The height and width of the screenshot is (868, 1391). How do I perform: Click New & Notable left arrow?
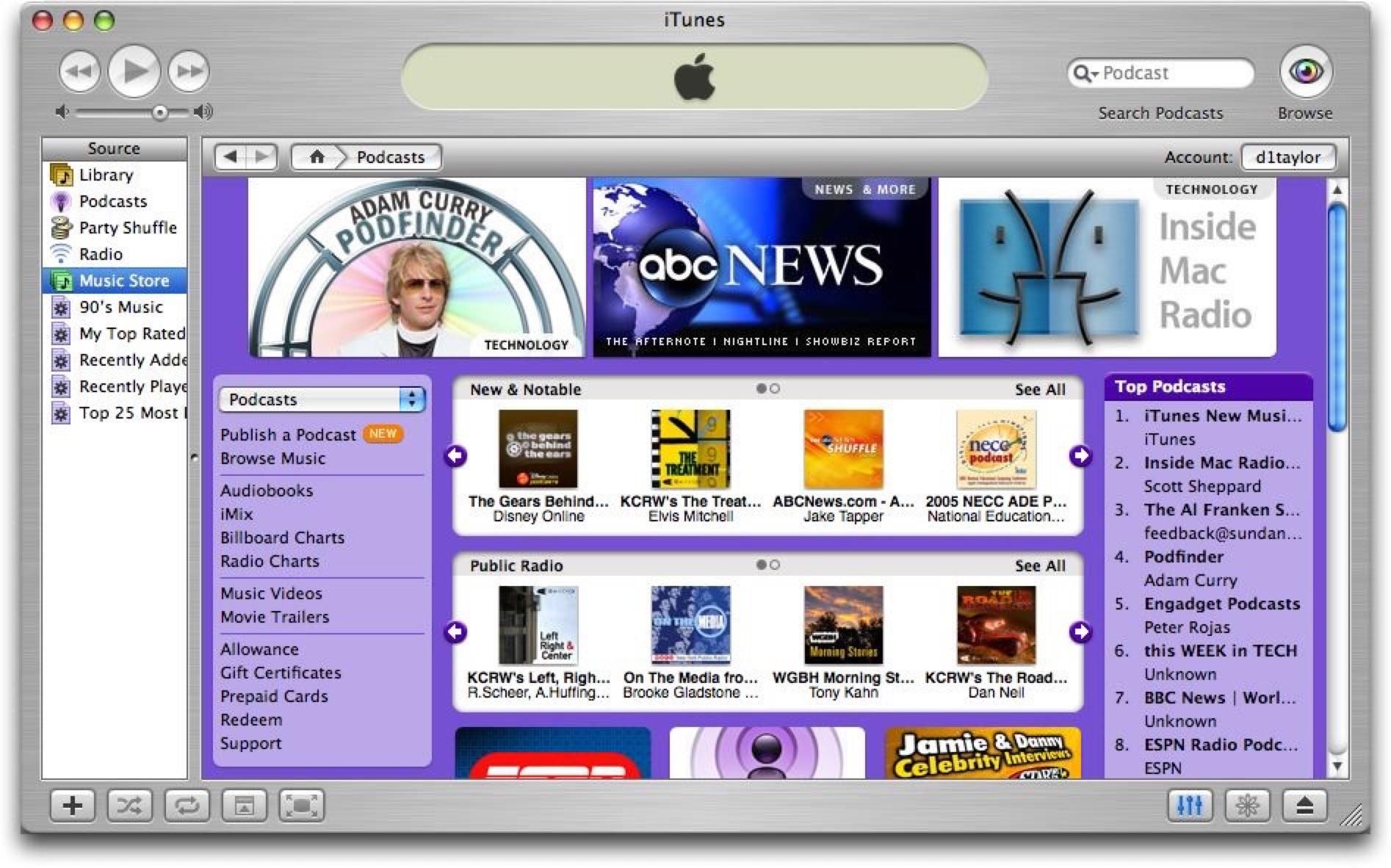click(455, 456)
